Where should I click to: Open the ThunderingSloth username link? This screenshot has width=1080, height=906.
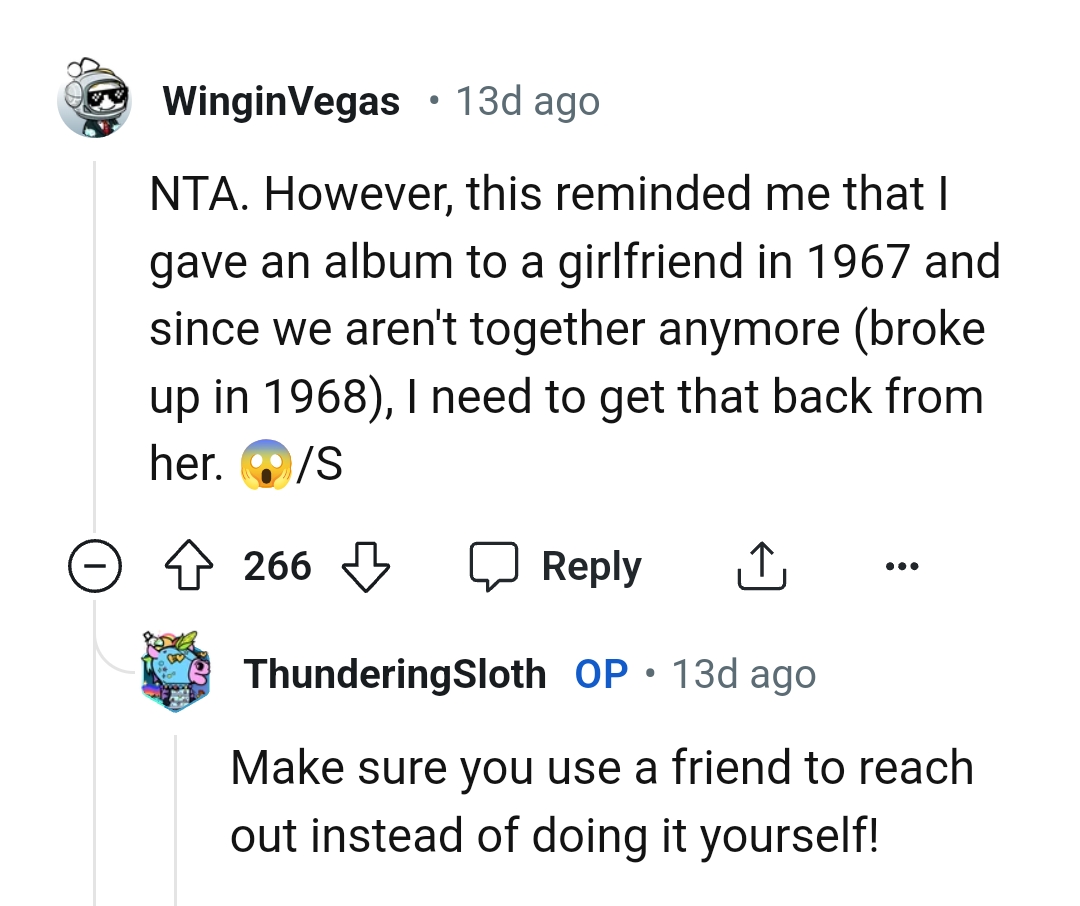pyautogui.click(x=395, y=674)
